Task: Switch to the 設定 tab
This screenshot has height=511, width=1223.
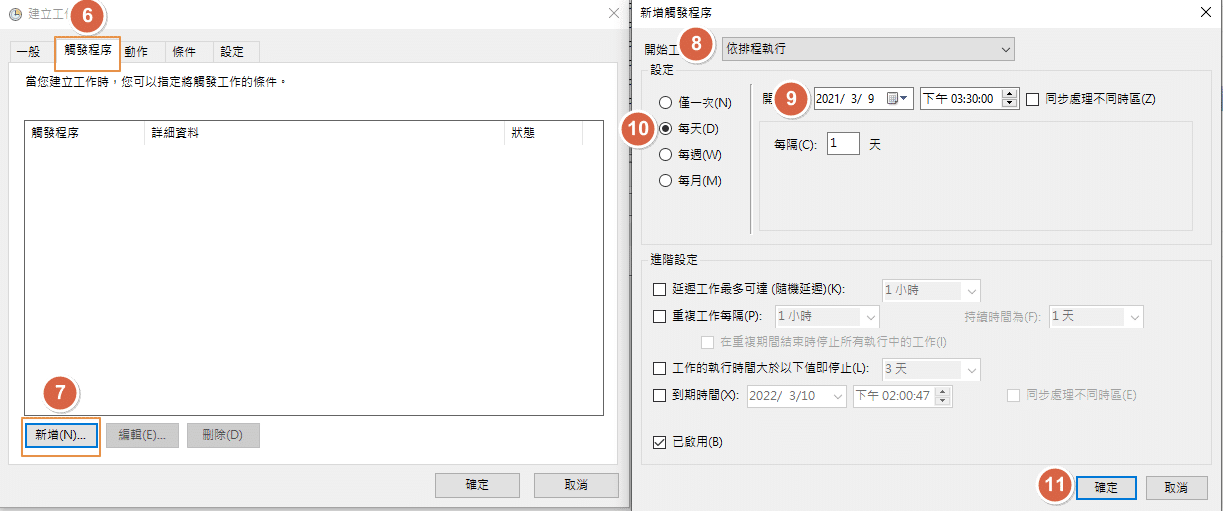Action: click(x=232, y=52)
